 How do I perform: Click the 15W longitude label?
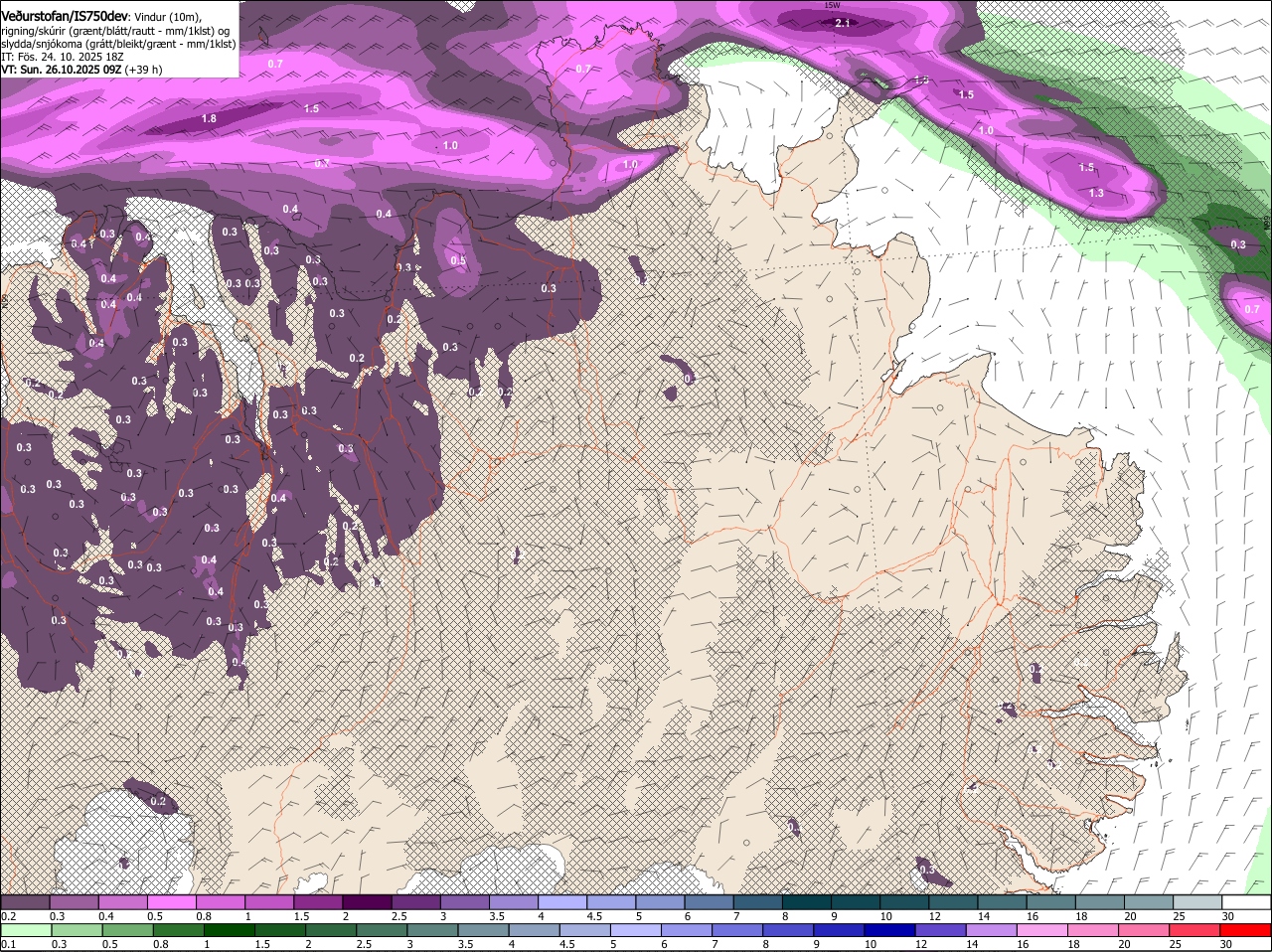833,5
